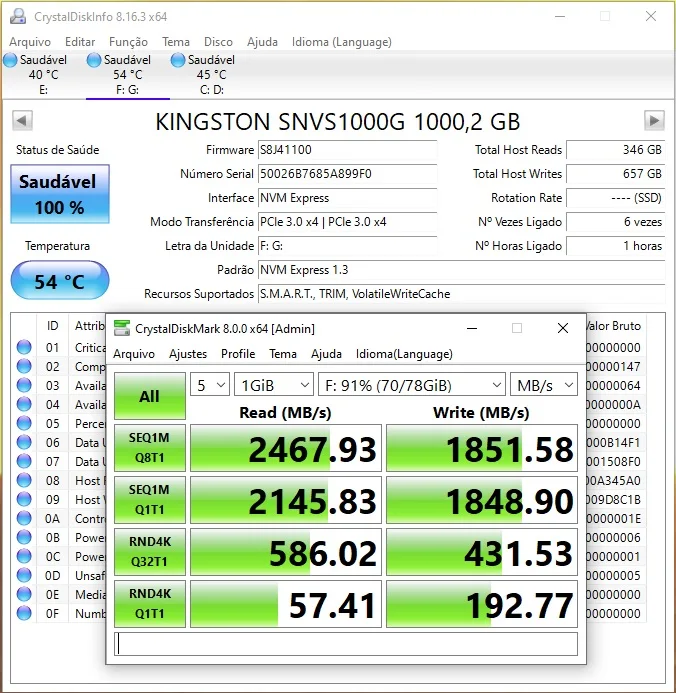
Task: Open Disco menu in CrystalDiskInfo
Action: [x=218, y=42]
